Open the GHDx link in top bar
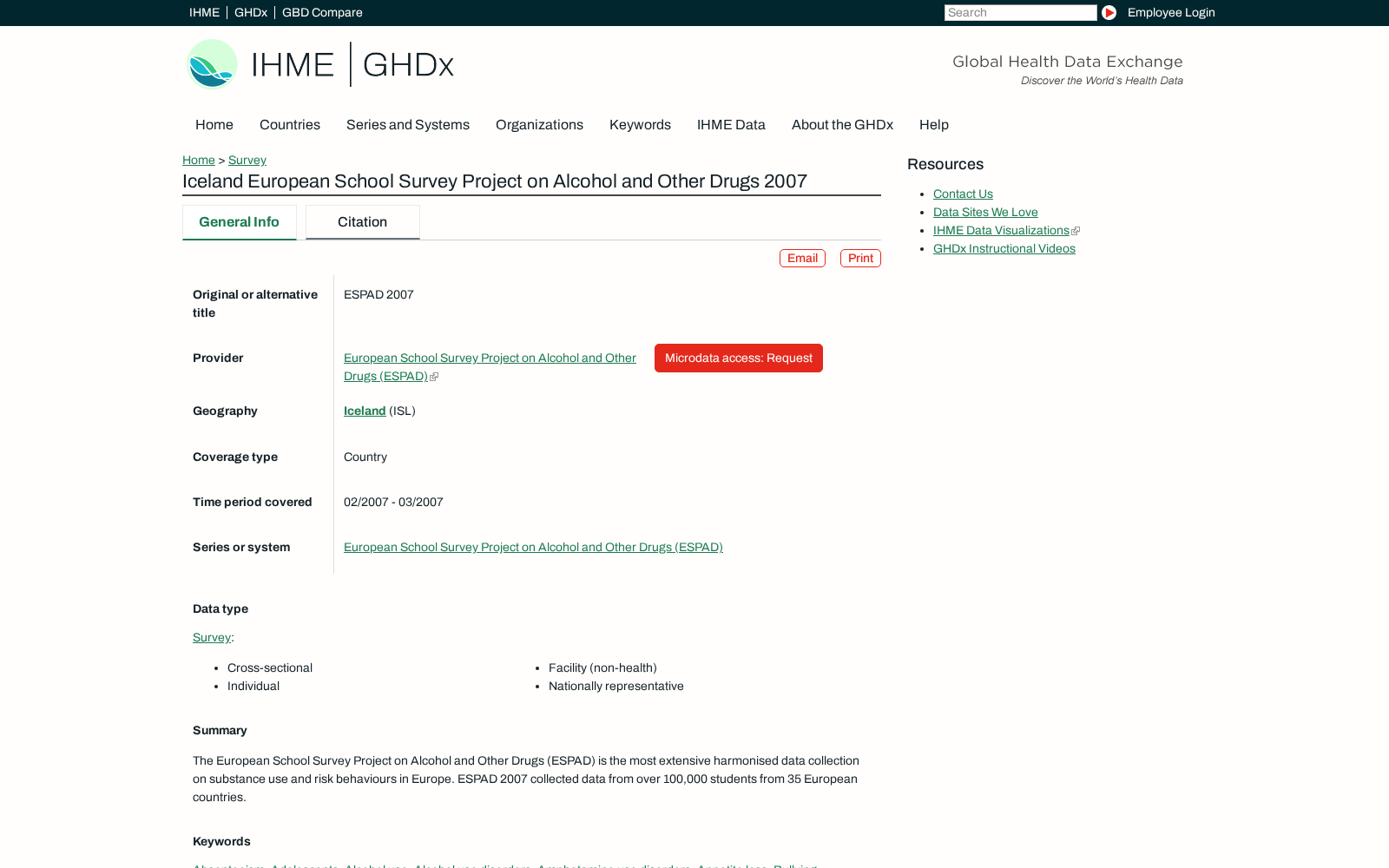 pyautogui.click(x=251, y=12)
